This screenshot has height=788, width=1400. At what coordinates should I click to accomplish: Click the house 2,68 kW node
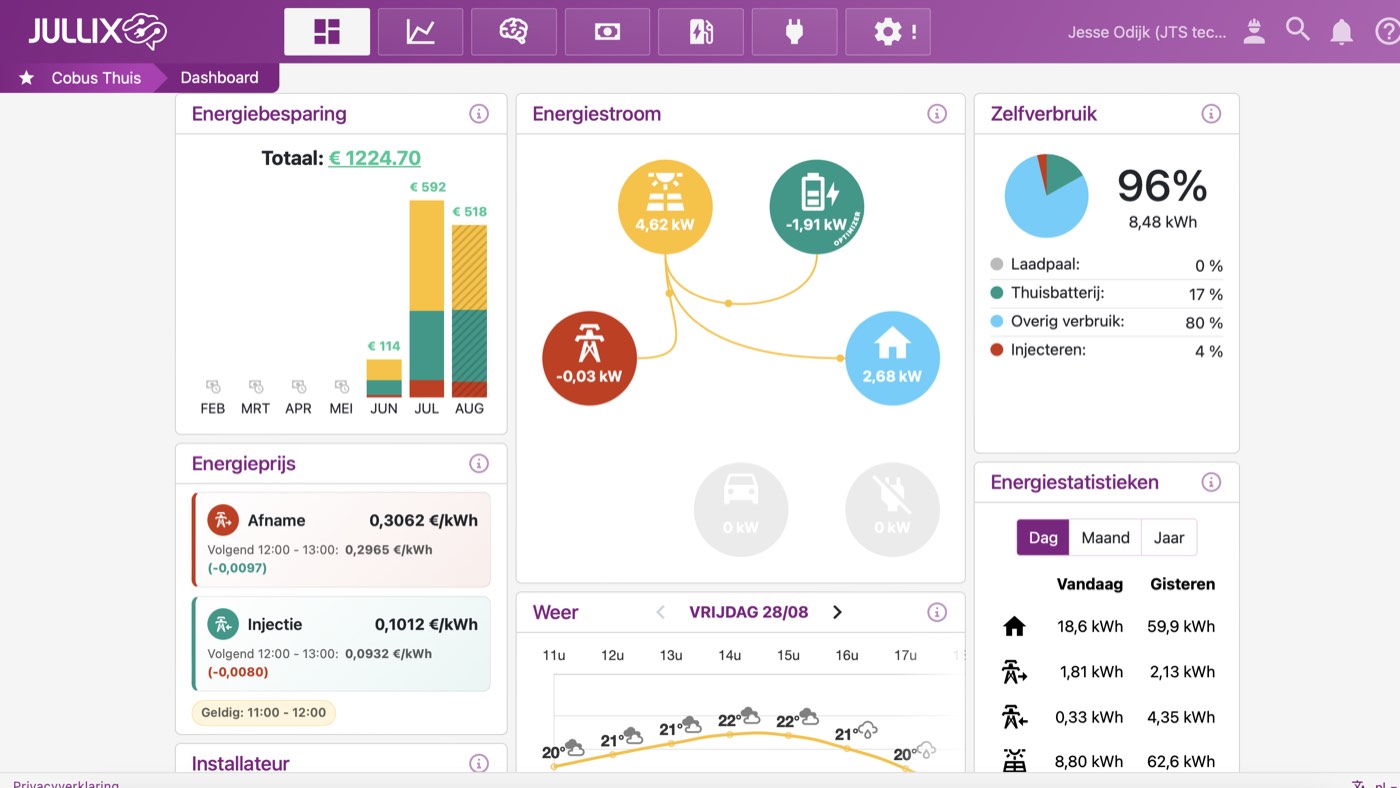tap(893, 358)
